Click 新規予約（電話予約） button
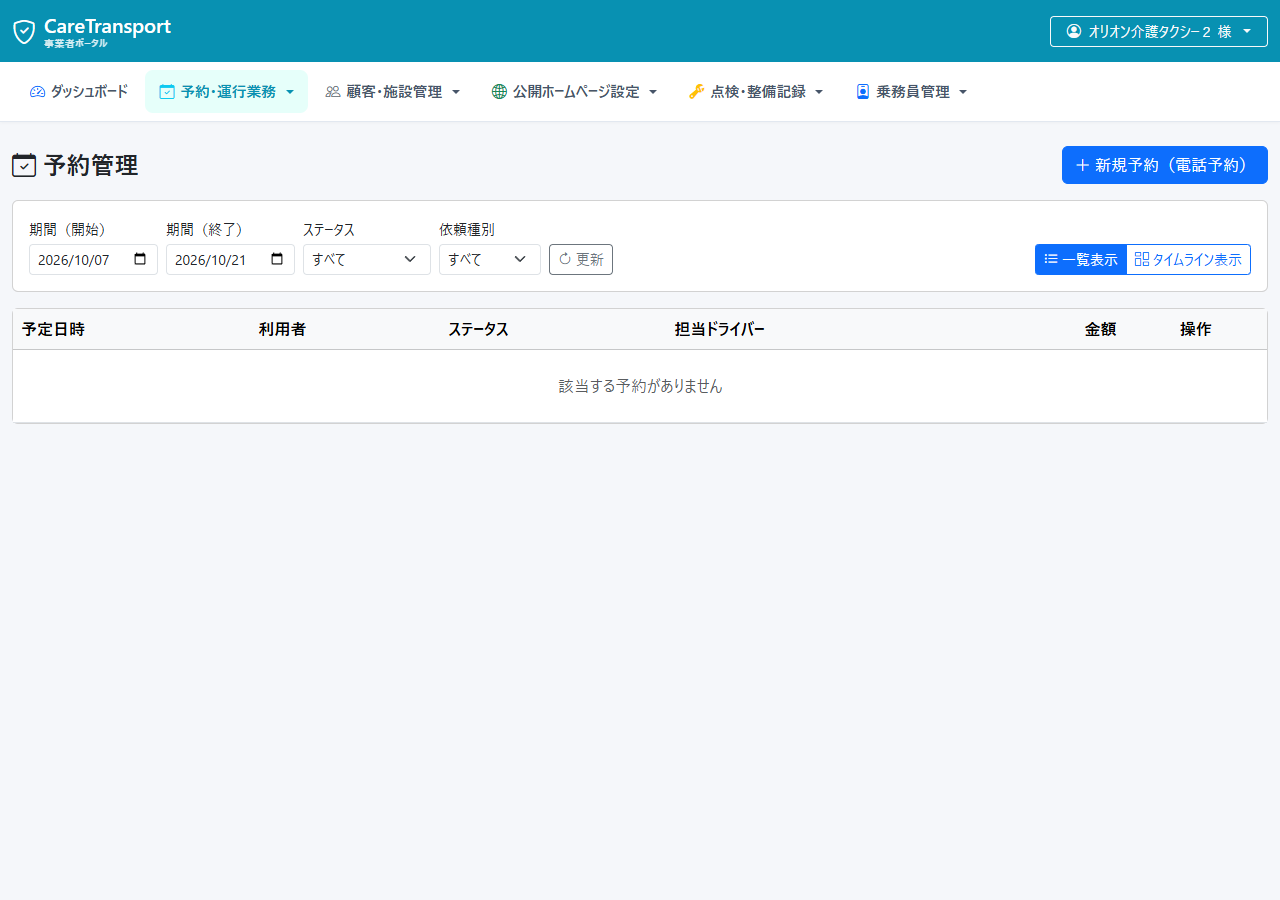The height and width of the screenshot is (900, 1280). pos(1165,165)
